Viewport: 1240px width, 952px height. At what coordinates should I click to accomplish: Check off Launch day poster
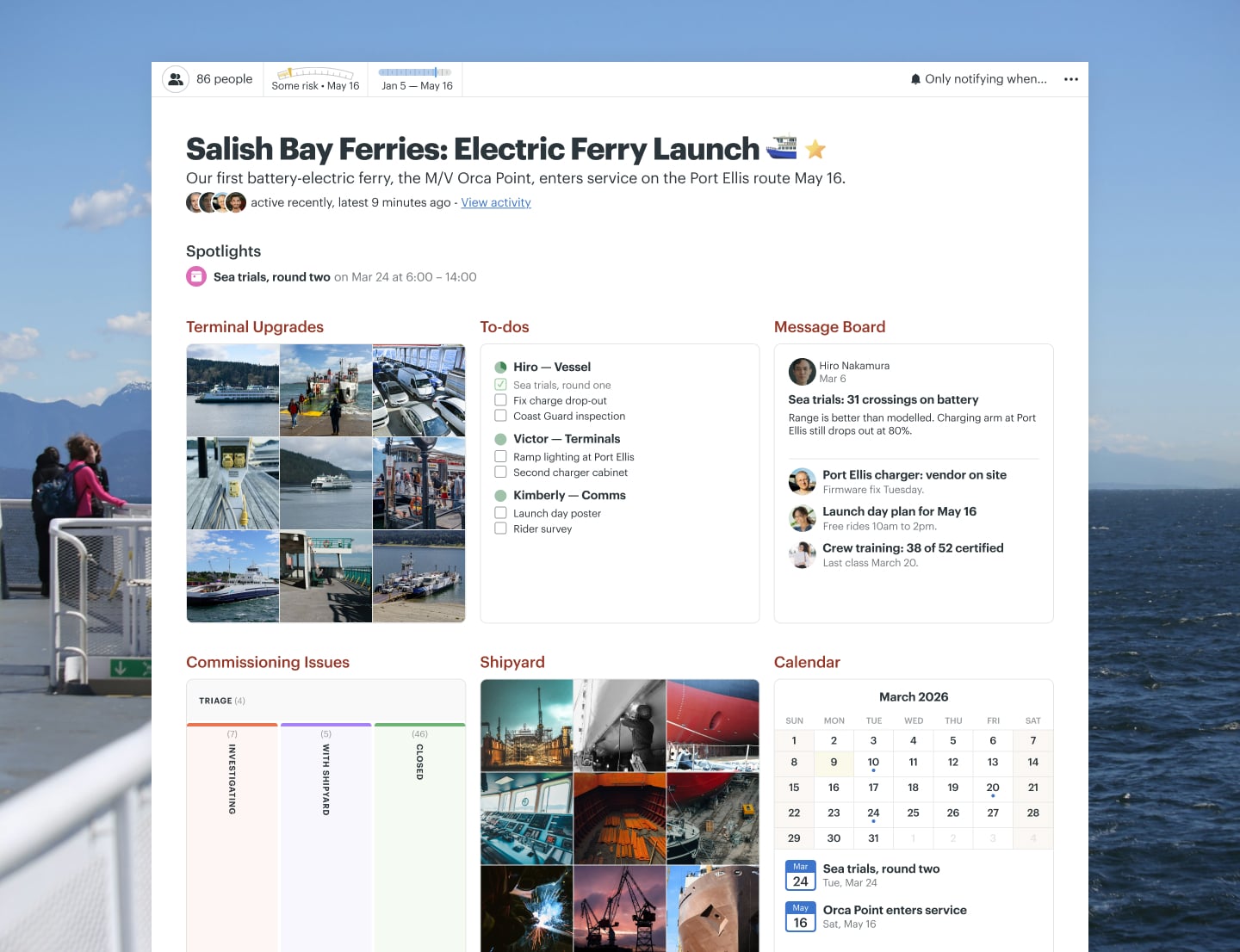point(500,513)
